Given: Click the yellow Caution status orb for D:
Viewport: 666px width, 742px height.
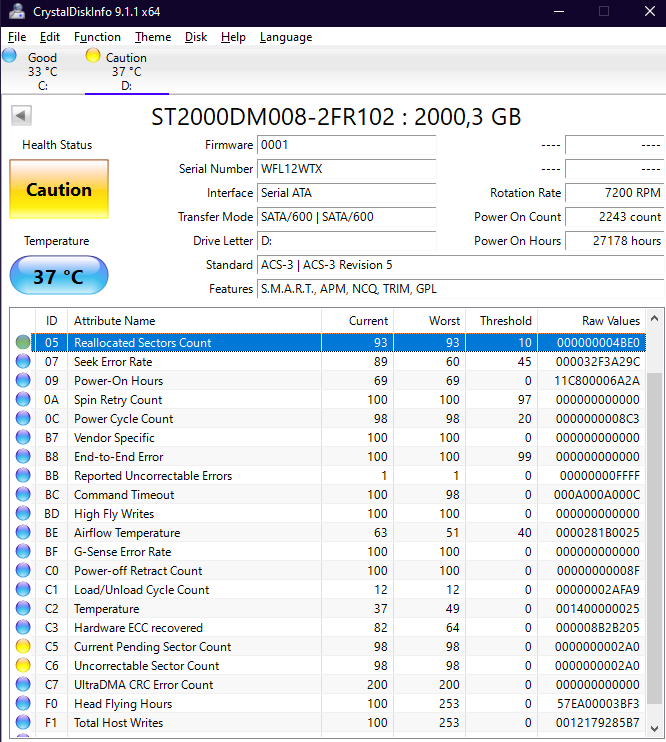Looking at the screenshot, I should (x=93, y=55).
